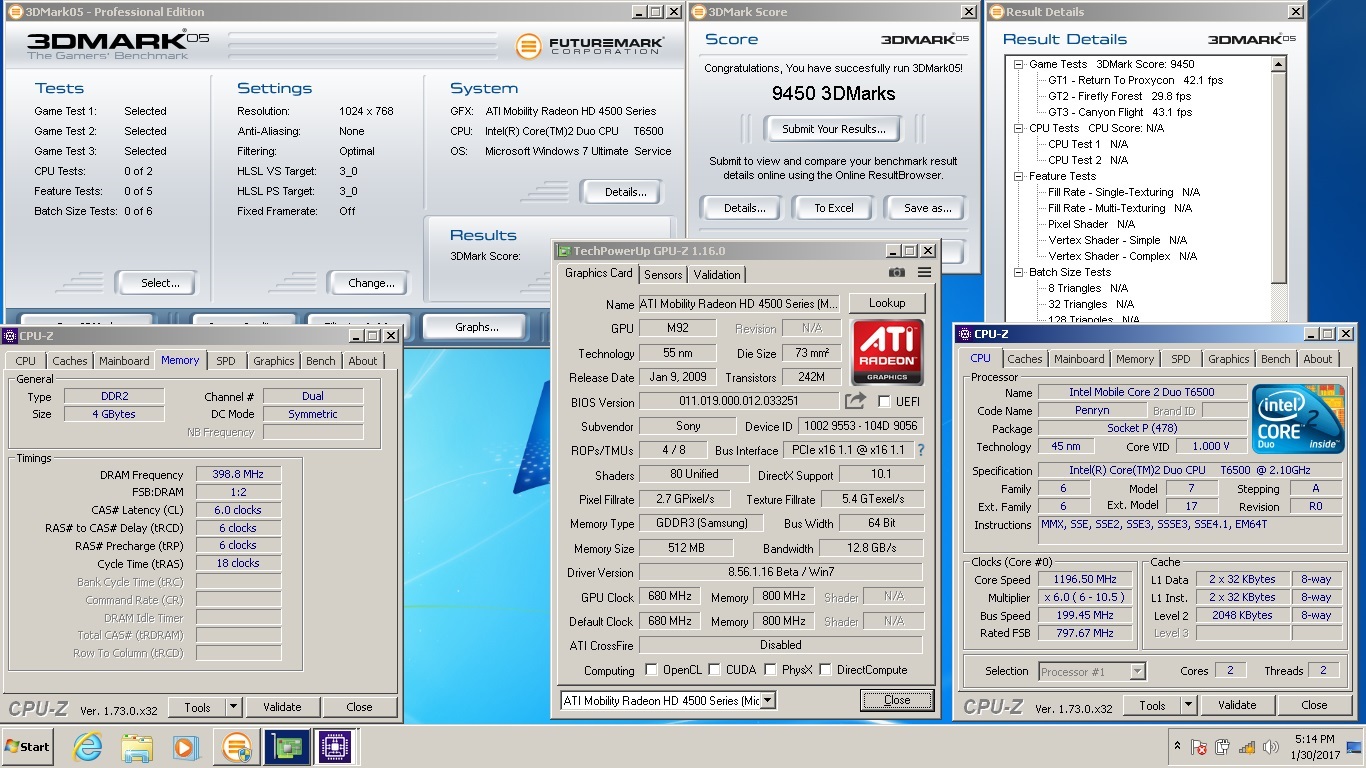
Task: Show hidden tray icons chevron
Action: 1176,747
